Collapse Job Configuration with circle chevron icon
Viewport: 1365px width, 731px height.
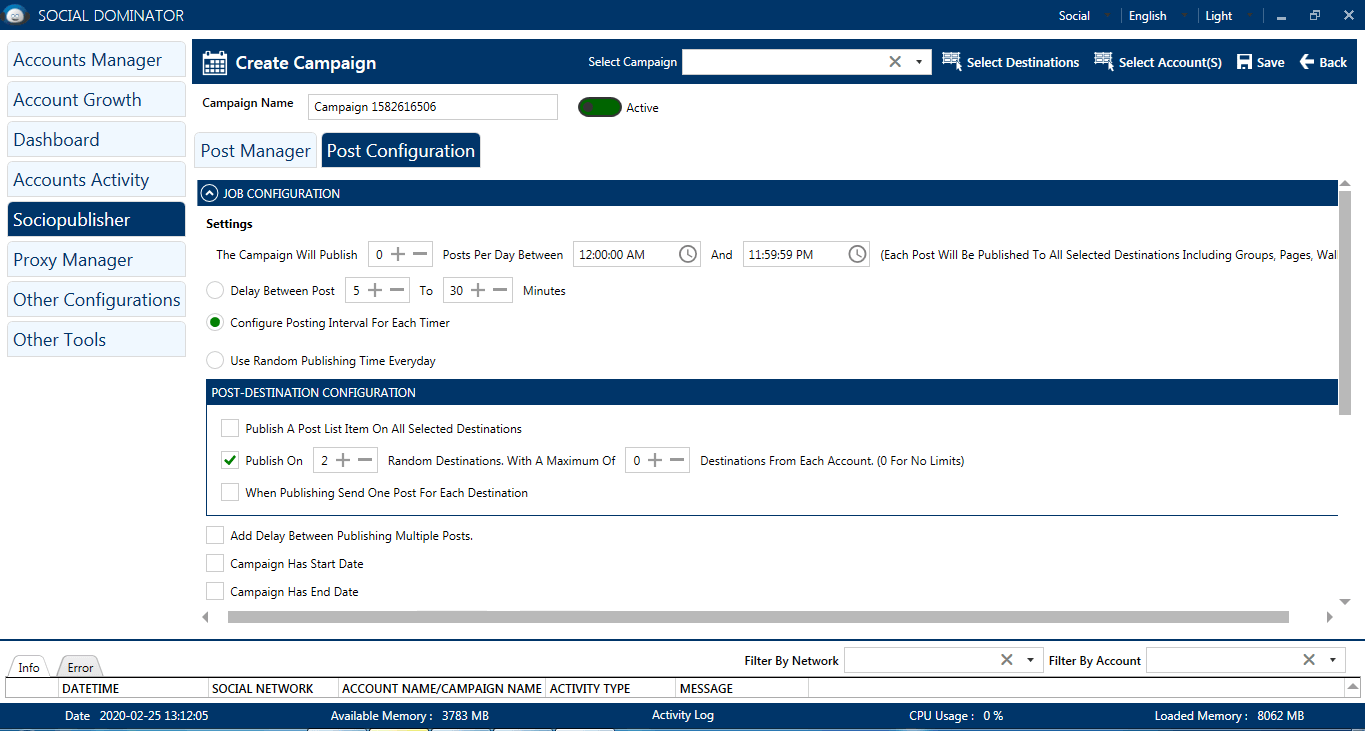pyautogui.click(x=210, y=194)
